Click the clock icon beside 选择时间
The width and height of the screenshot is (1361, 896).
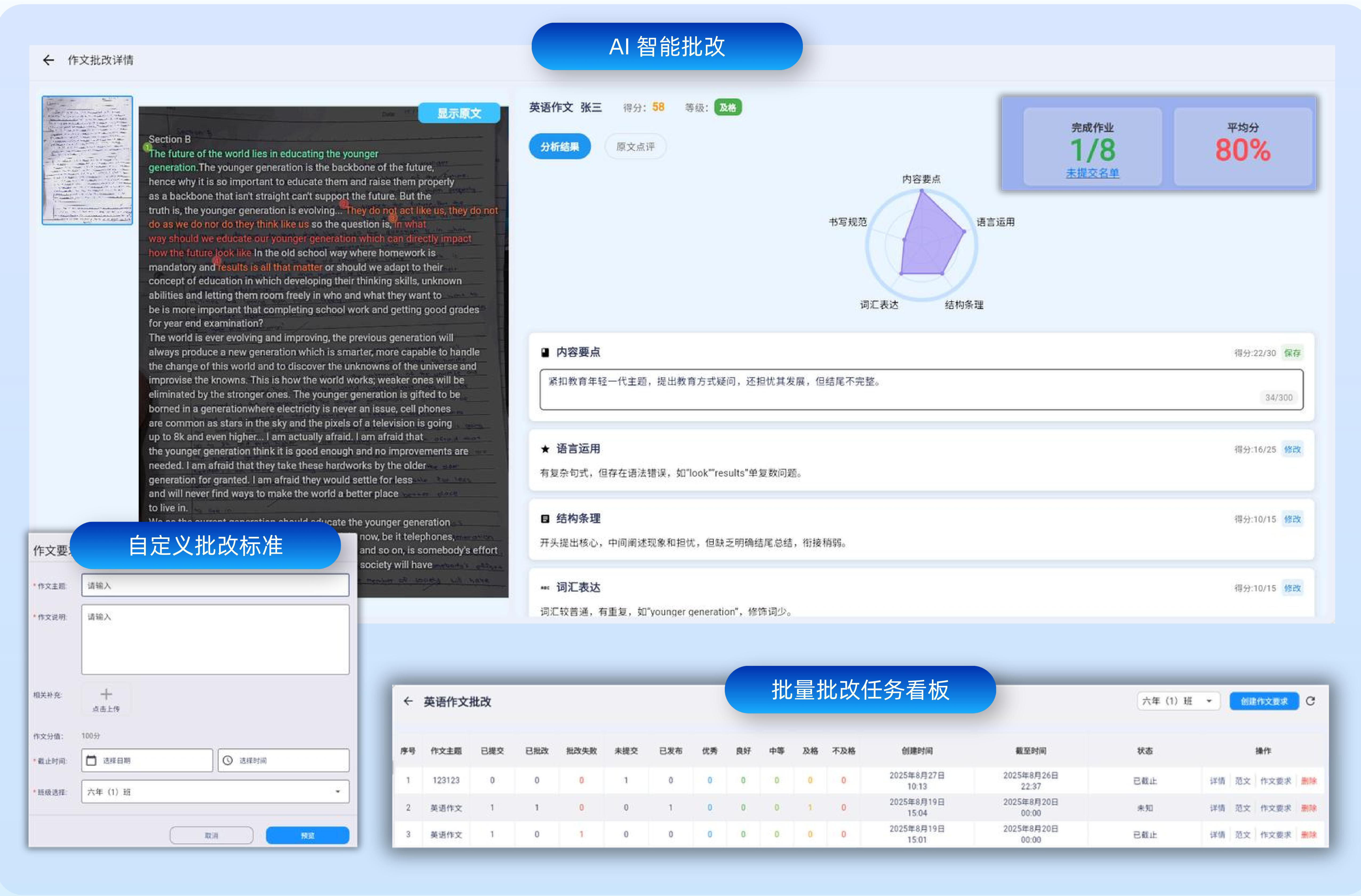click(x=228, y=760)
